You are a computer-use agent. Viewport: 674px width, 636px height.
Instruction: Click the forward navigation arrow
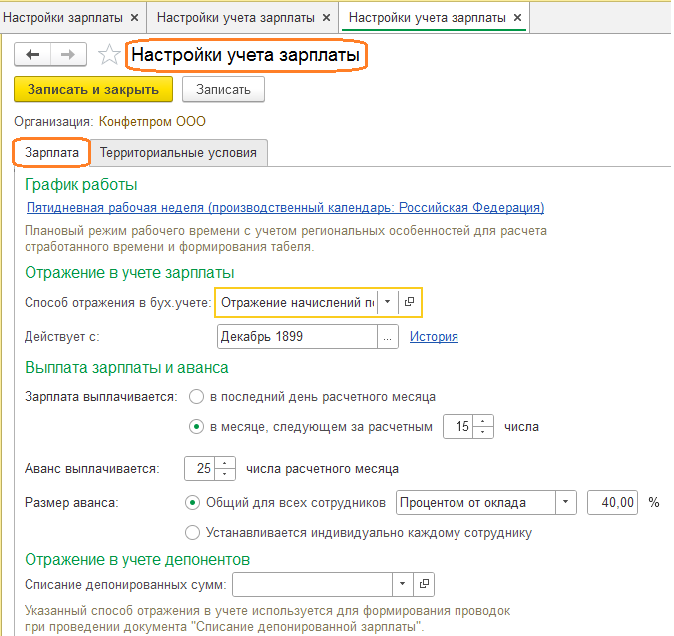[x=66, y=55]
